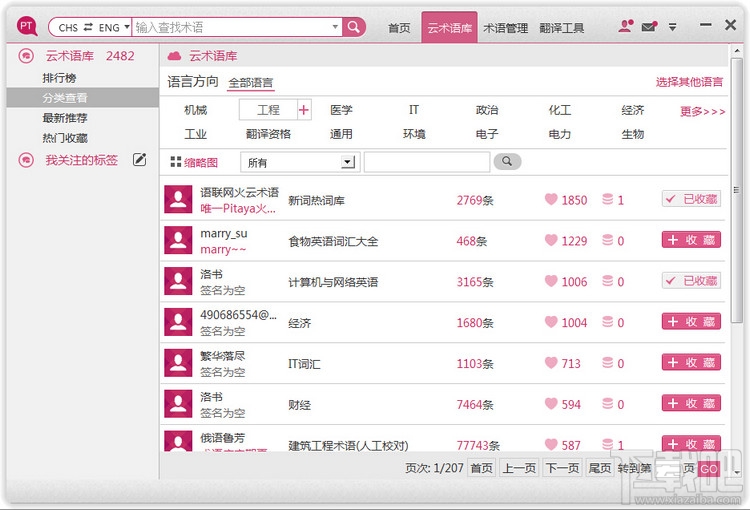The image size is (750, 510).
Task: Select 分类查看 in the sidebar
Action: (x=82, y=98)
